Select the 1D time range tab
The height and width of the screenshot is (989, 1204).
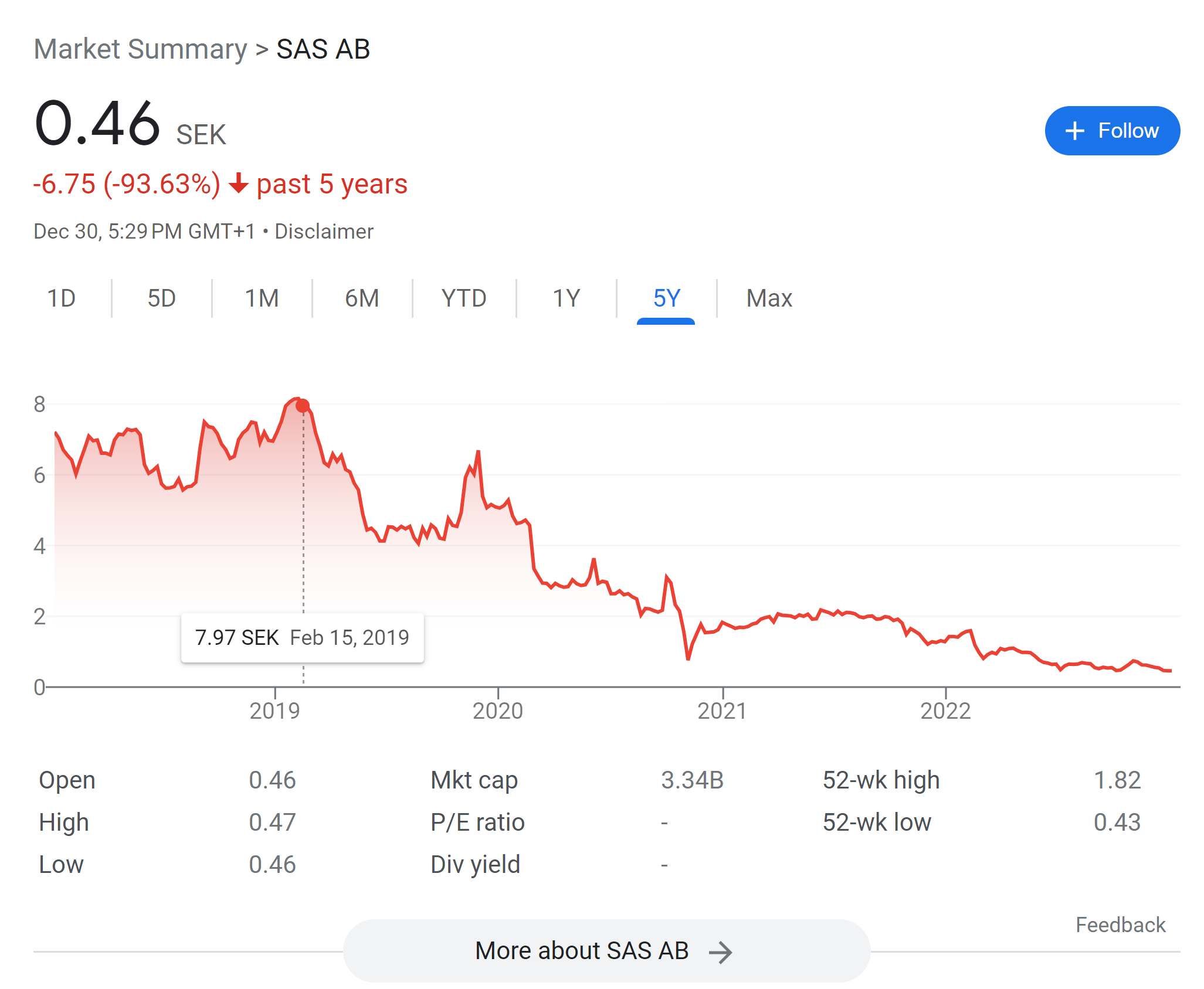pyautogui.click(x=61, y=298)
